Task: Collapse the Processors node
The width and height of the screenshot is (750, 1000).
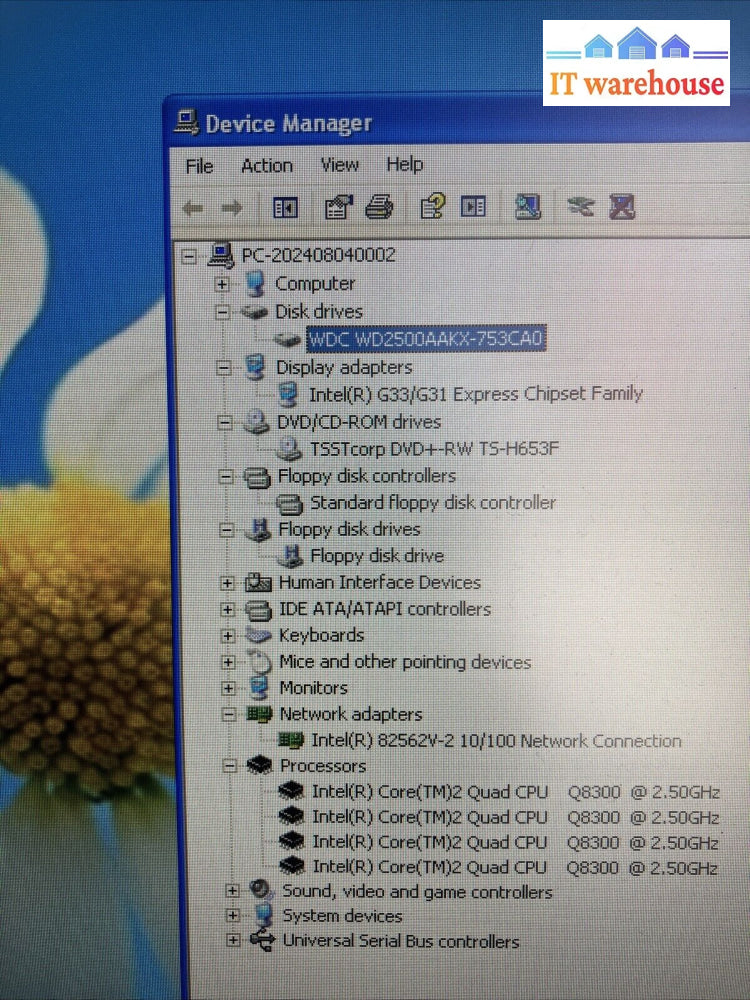Action: pyautogui.click(x=229, y=767)
